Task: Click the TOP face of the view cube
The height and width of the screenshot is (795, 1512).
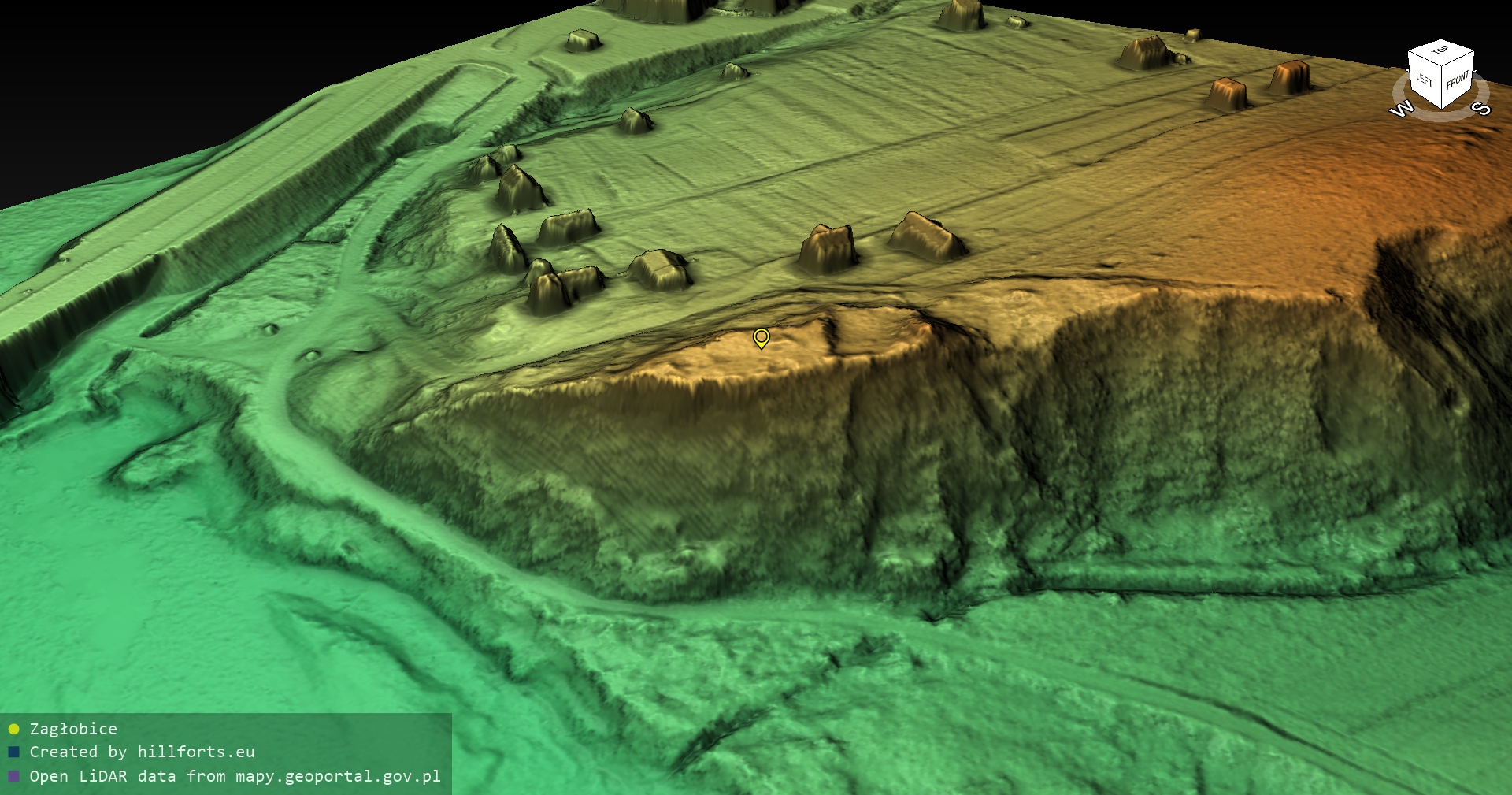Action: click(x=1440, y=51)
